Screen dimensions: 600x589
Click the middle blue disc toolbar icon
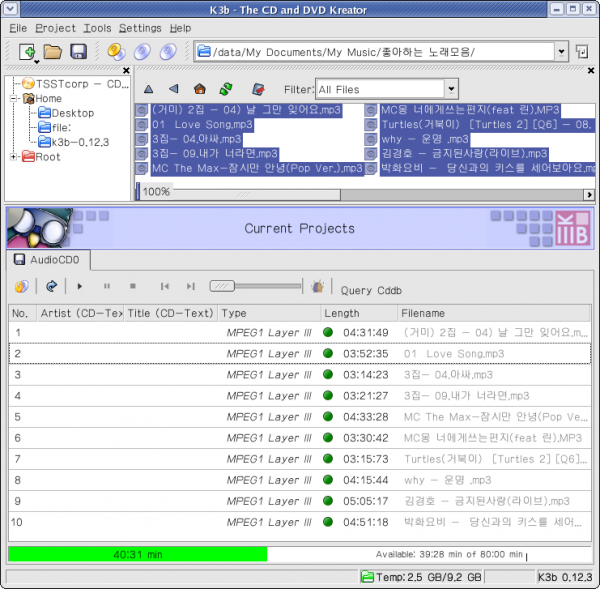[x=142, y=52]
